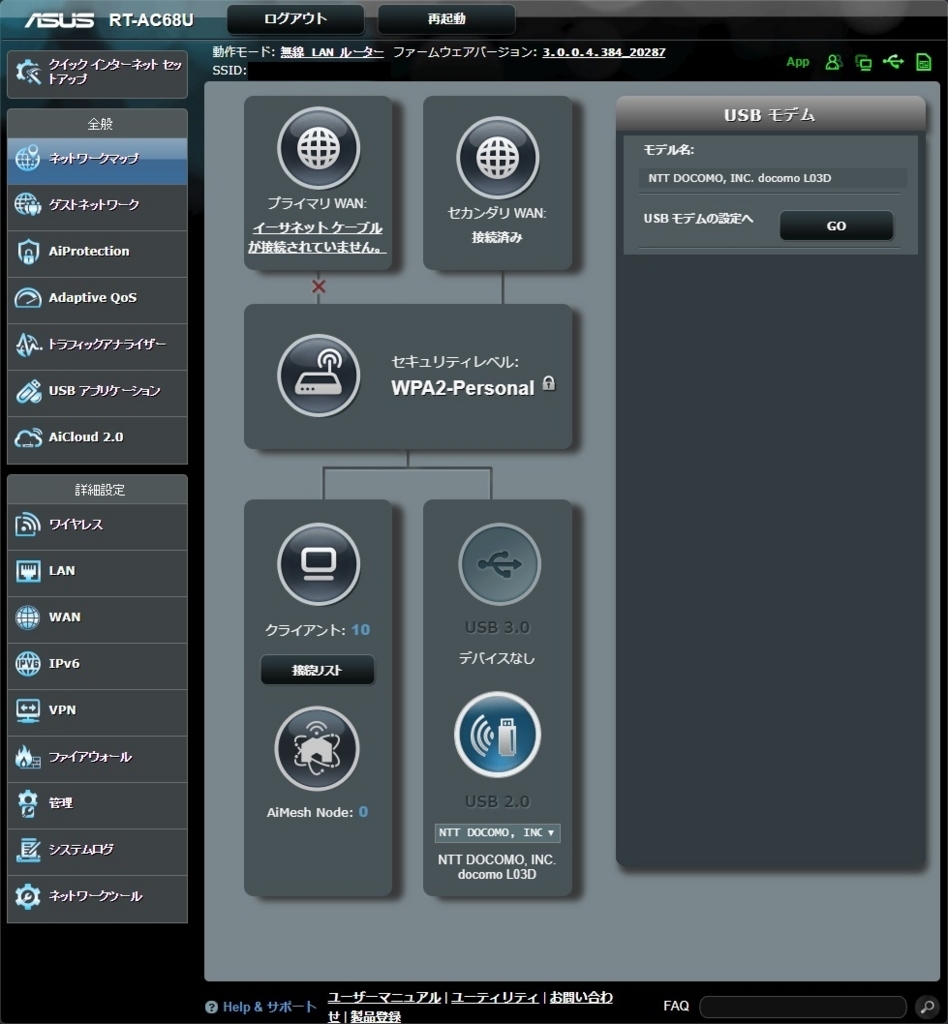Click the network clients status icon

863,63
